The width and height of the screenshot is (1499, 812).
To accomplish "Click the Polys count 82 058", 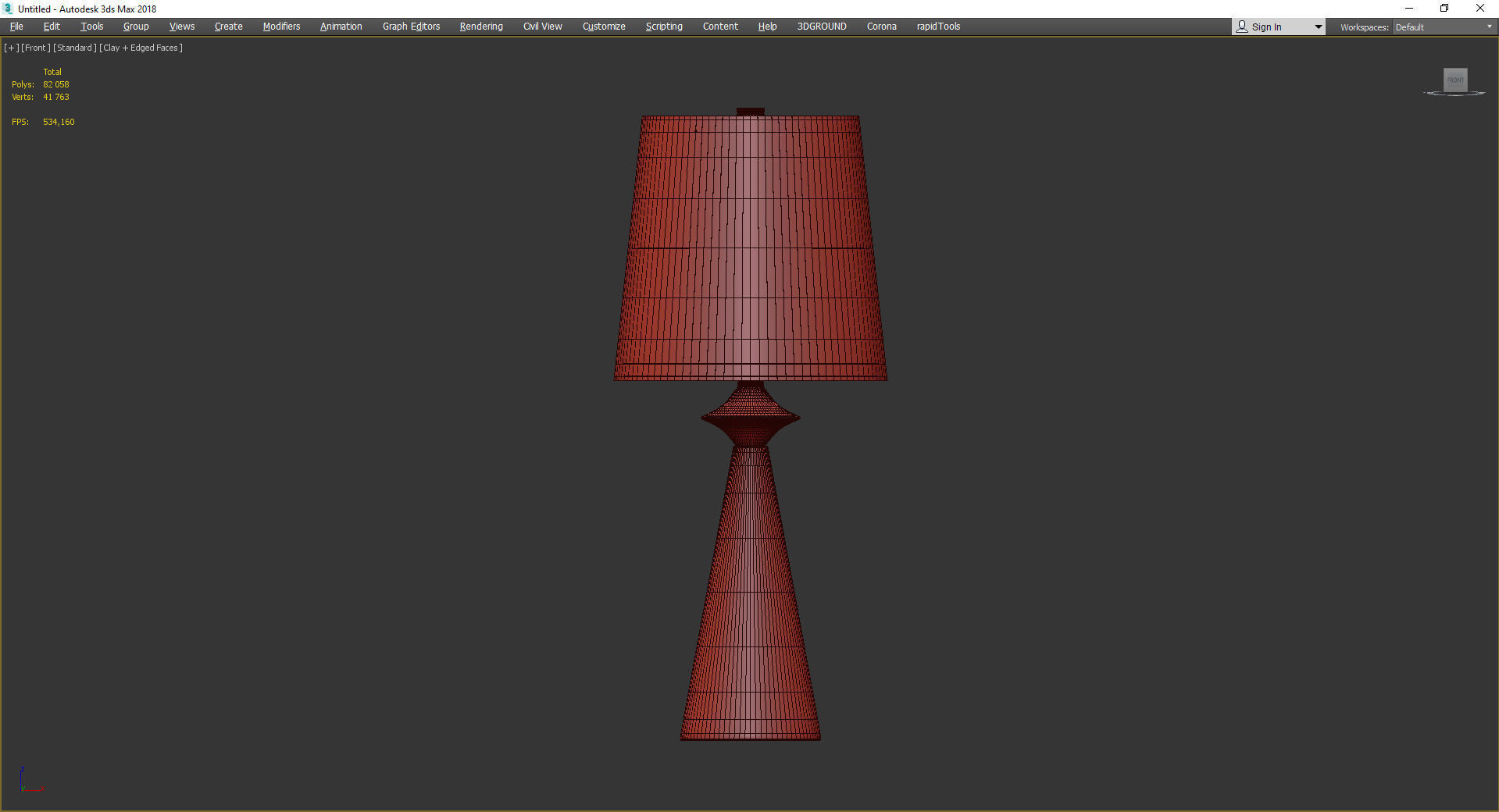I will 56,84.
